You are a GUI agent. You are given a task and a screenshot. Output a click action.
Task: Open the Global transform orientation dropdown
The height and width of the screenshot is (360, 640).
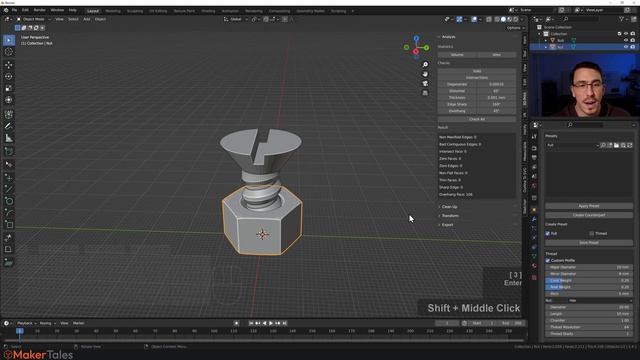[236, 19]
